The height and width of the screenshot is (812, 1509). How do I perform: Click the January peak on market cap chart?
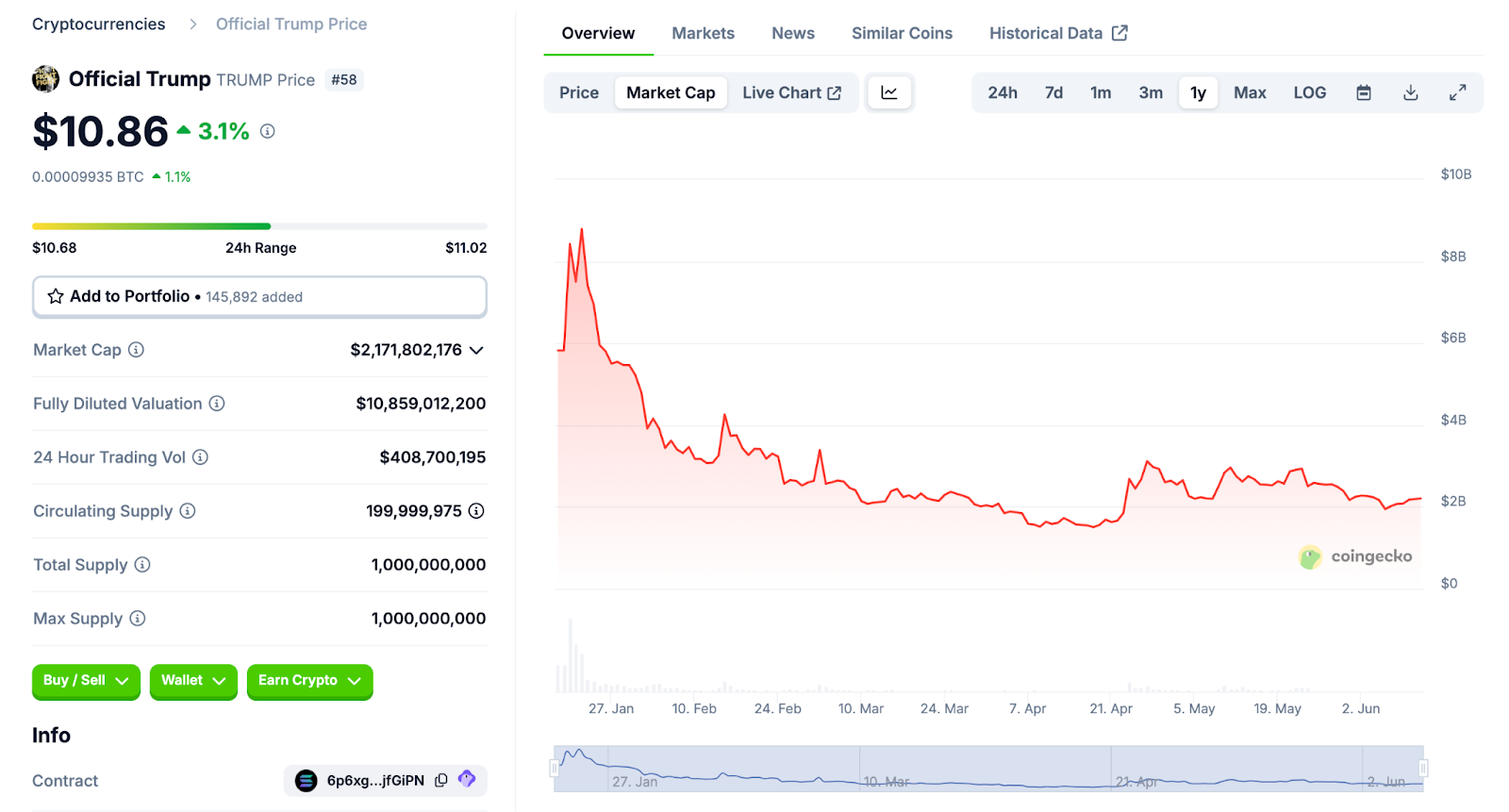(582, 229)
